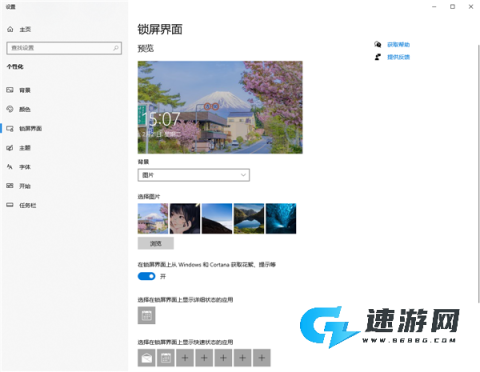Click the Give feedback person icon

pyautogui.click(x=378, y=57)
